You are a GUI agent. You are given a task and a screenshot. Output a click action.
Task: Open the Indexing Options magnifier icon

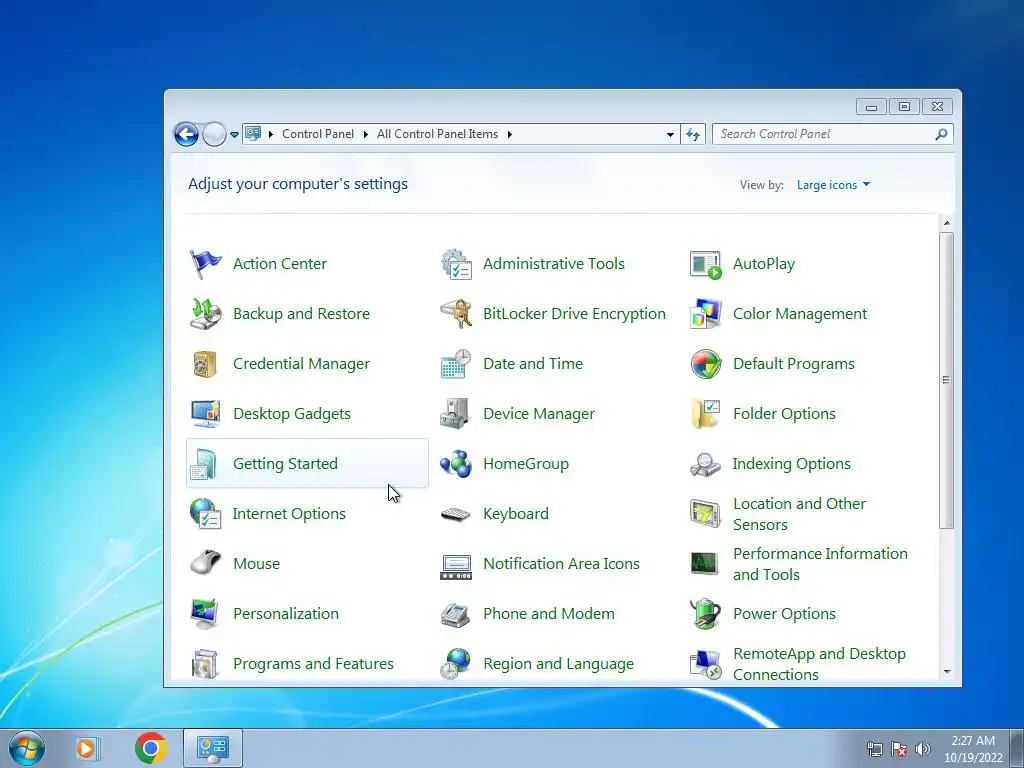(x=705, y=464)
